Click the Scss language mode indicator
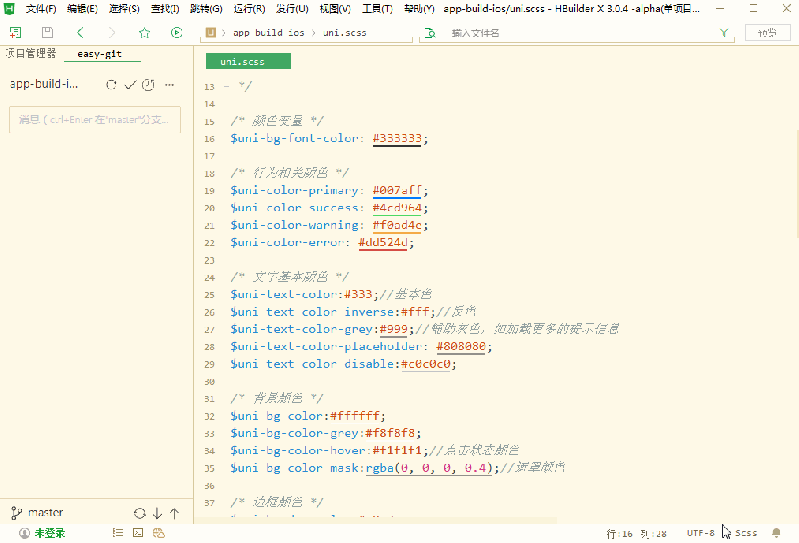The width and height of the screenshot is (799, 543). point(745,533)
